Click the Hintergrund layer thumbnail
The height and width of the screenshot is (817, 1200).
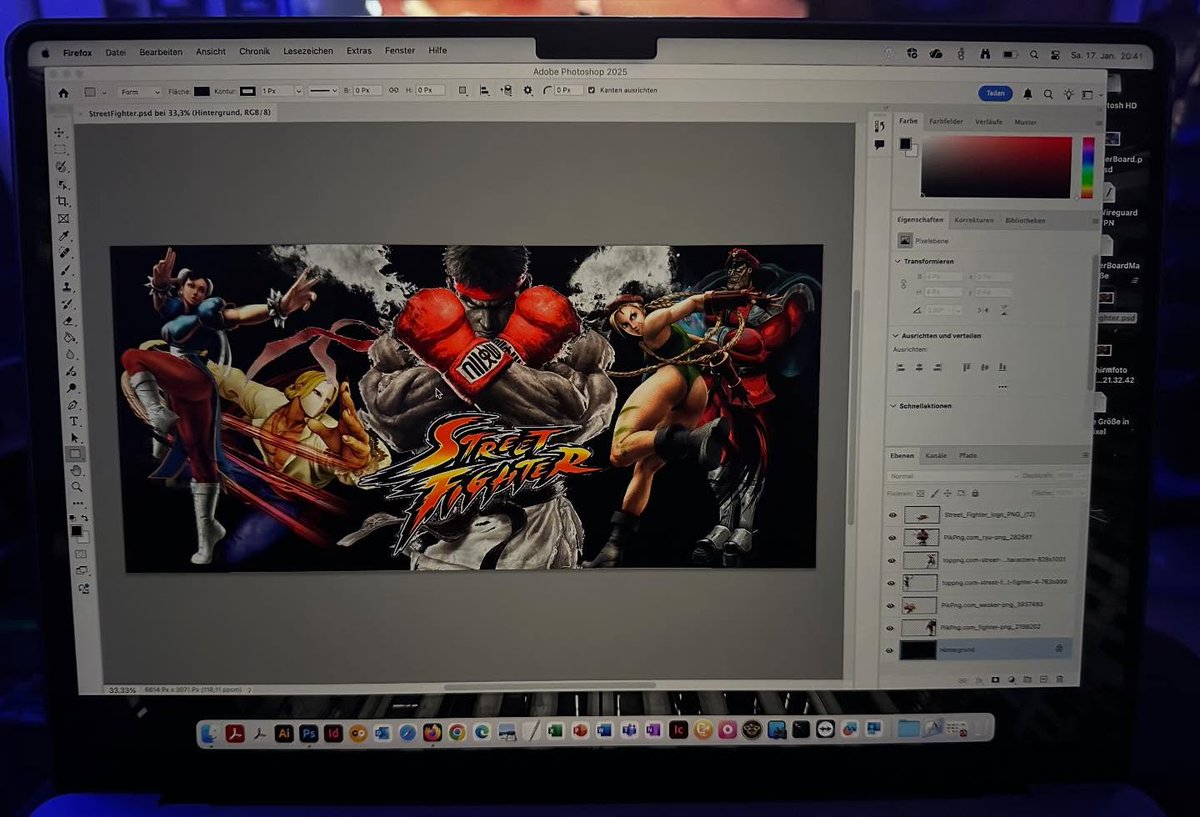(x=918, y=650)
